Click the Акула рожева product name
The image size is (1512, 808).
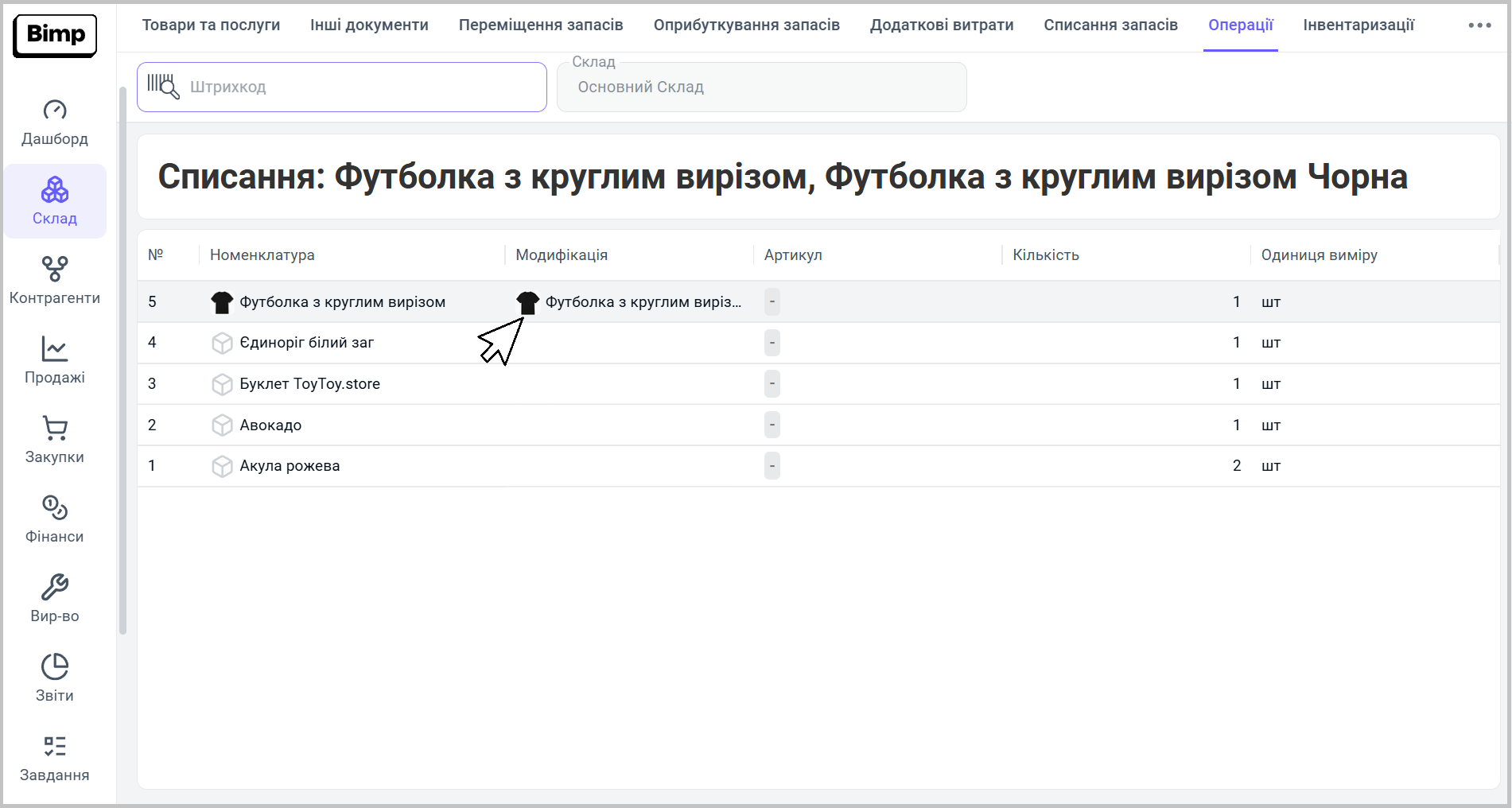tap(290, 466)
